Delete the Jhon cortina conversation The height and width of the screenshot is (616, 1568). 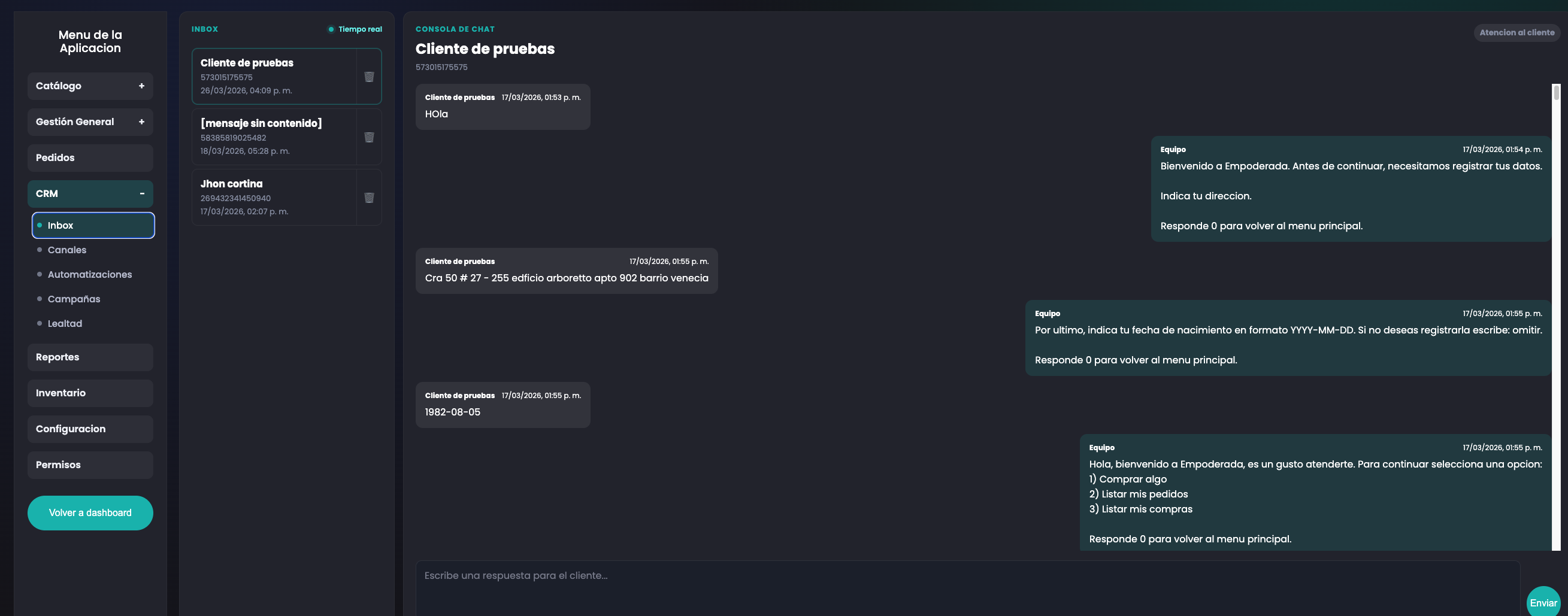coord(369,198)
